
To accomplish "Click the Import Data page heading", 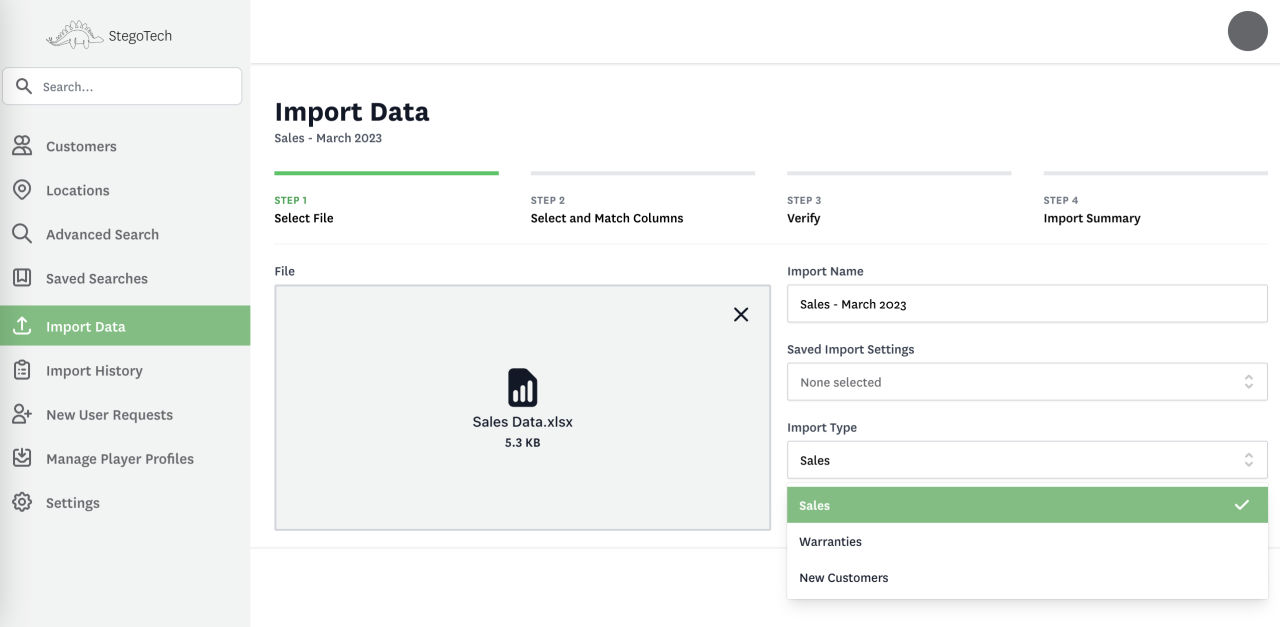I will (352, 111).
